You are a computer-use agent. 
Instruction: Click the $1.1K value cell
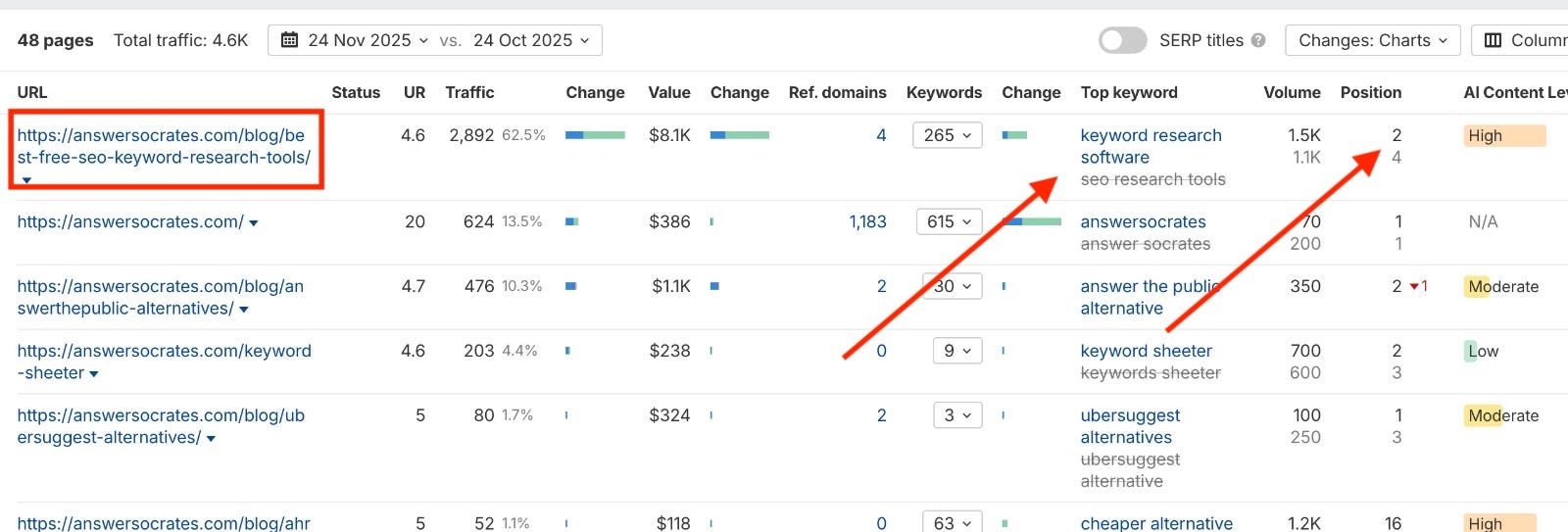coord(671,286)
